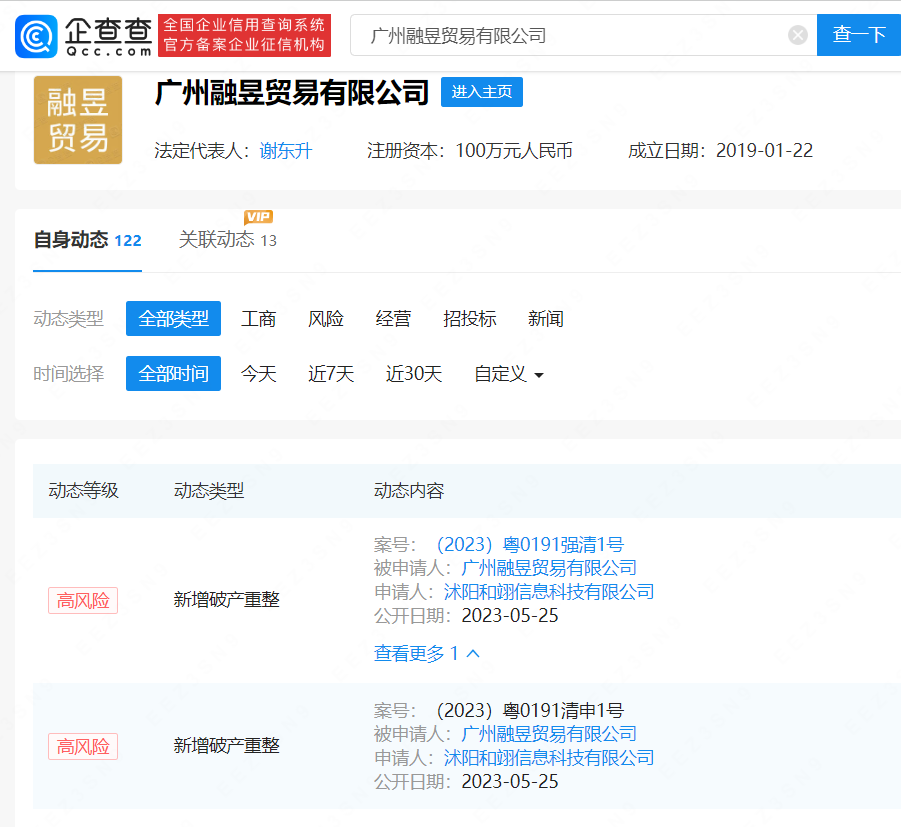Open legal representative 谢东升 link

point(286,151)
